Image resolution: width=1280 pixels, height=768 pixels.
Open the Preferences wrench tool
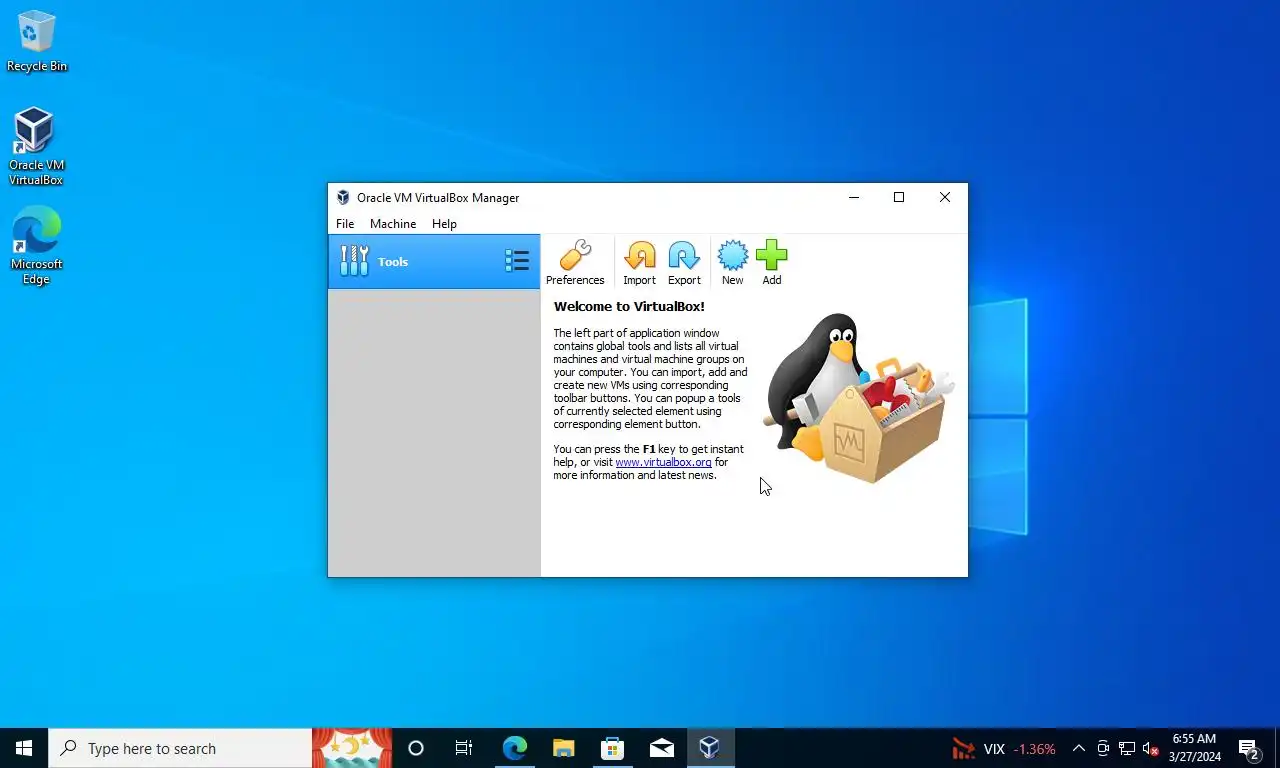click(575, 263)
